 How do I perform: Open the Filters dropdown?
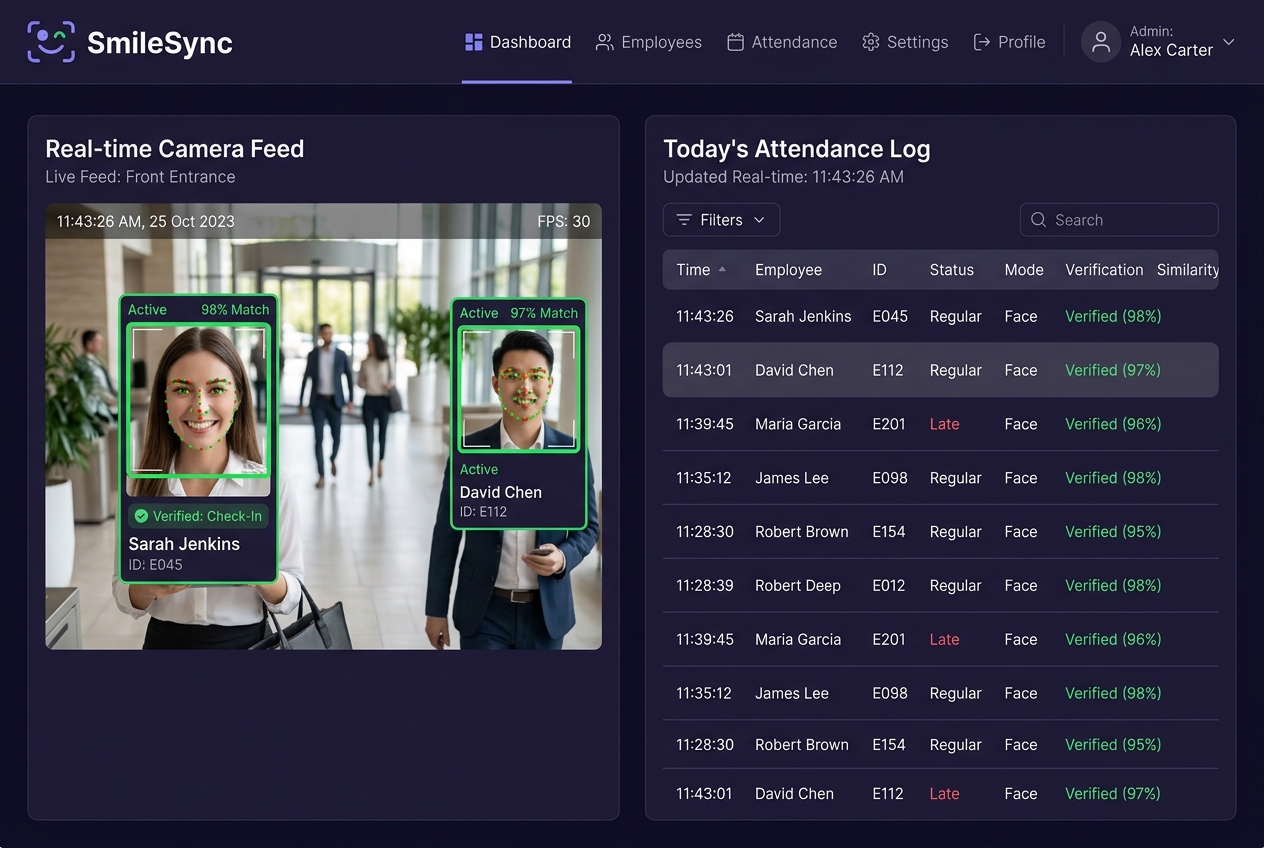(721, 220)
